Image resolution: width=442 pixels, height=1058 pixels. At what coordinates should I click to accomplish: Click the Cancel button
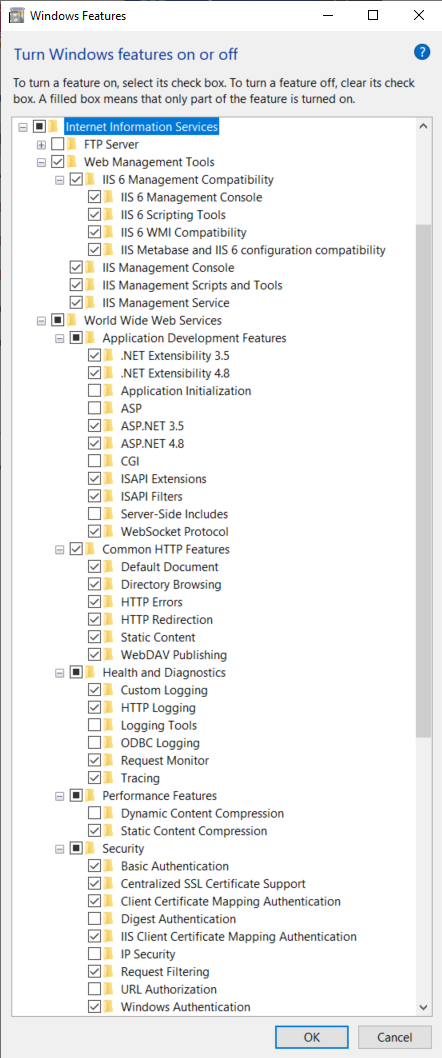click(395, 1037)
